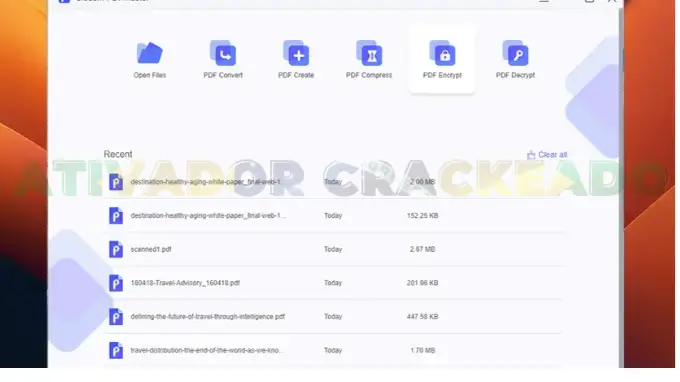Clear all recent files

[x=547, y=155]
